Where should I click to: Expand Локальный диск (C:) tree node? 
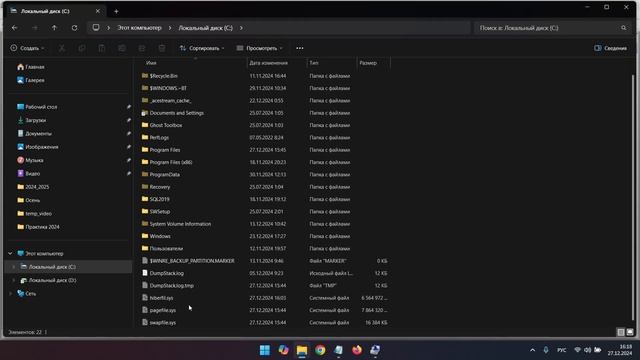[14, 267]
